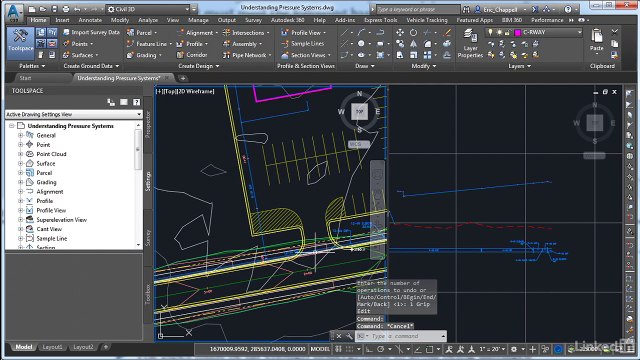Switch to the Start document tab

click(26, 78)
